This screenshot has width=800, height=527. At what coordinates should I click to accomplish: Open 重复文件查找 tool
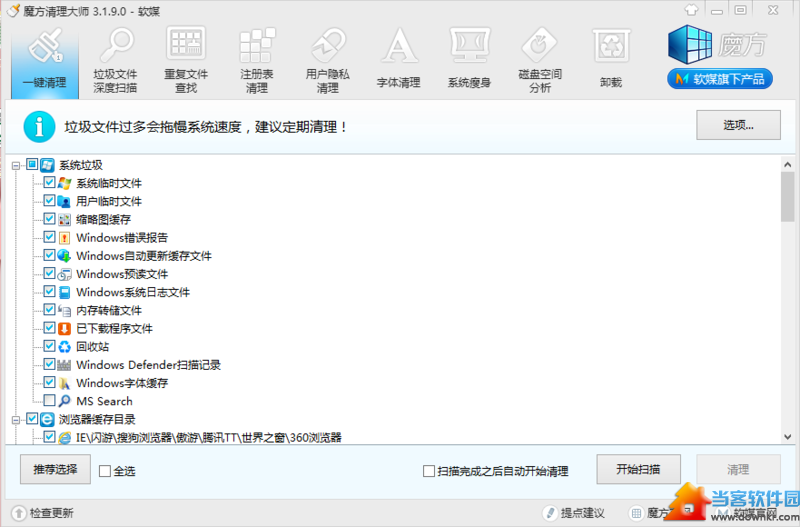tap(186, 60)
